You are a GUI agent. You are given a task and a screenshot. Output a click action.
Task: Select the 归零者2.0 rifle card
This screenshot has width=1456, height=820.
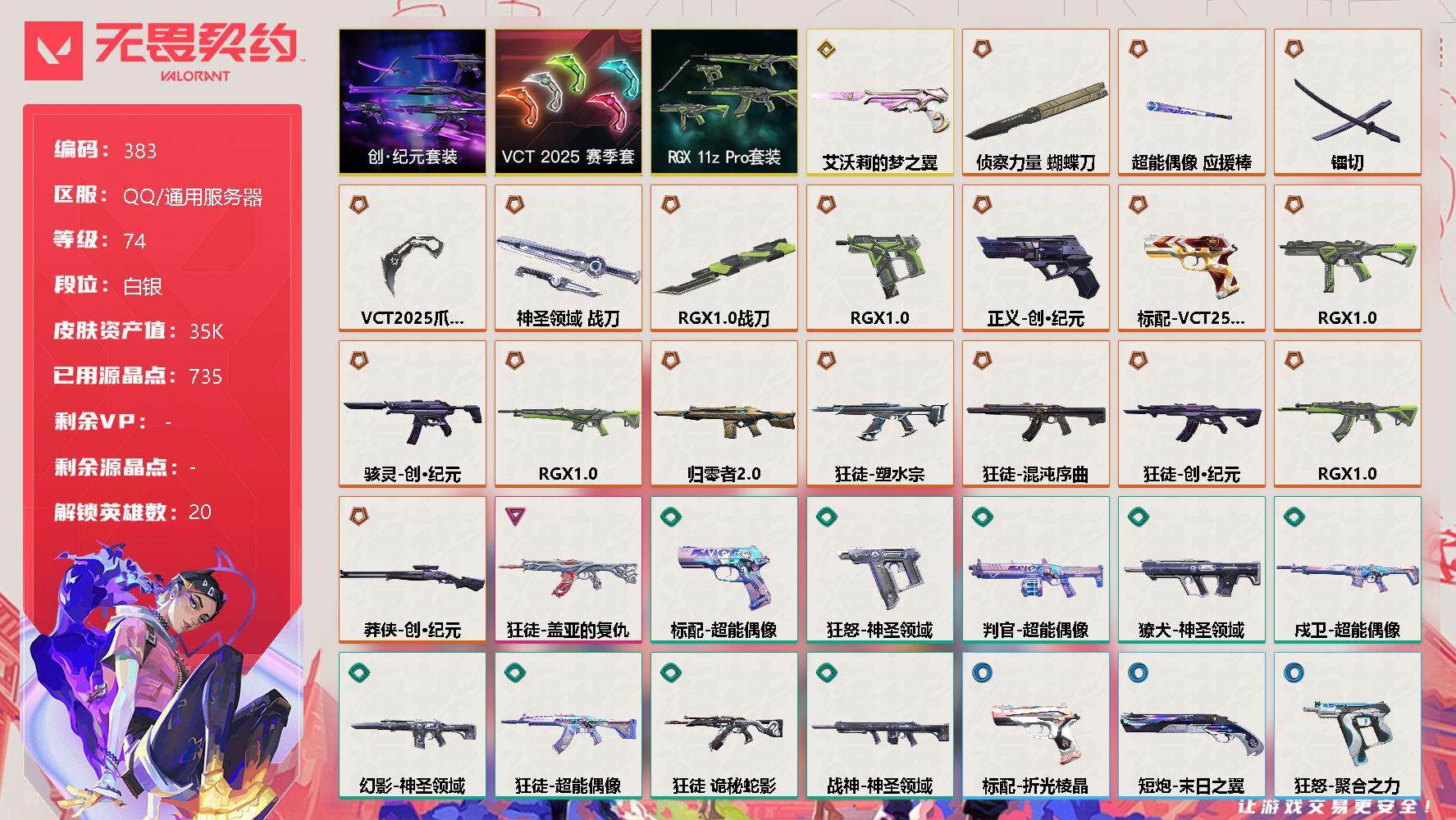[724, 413]
